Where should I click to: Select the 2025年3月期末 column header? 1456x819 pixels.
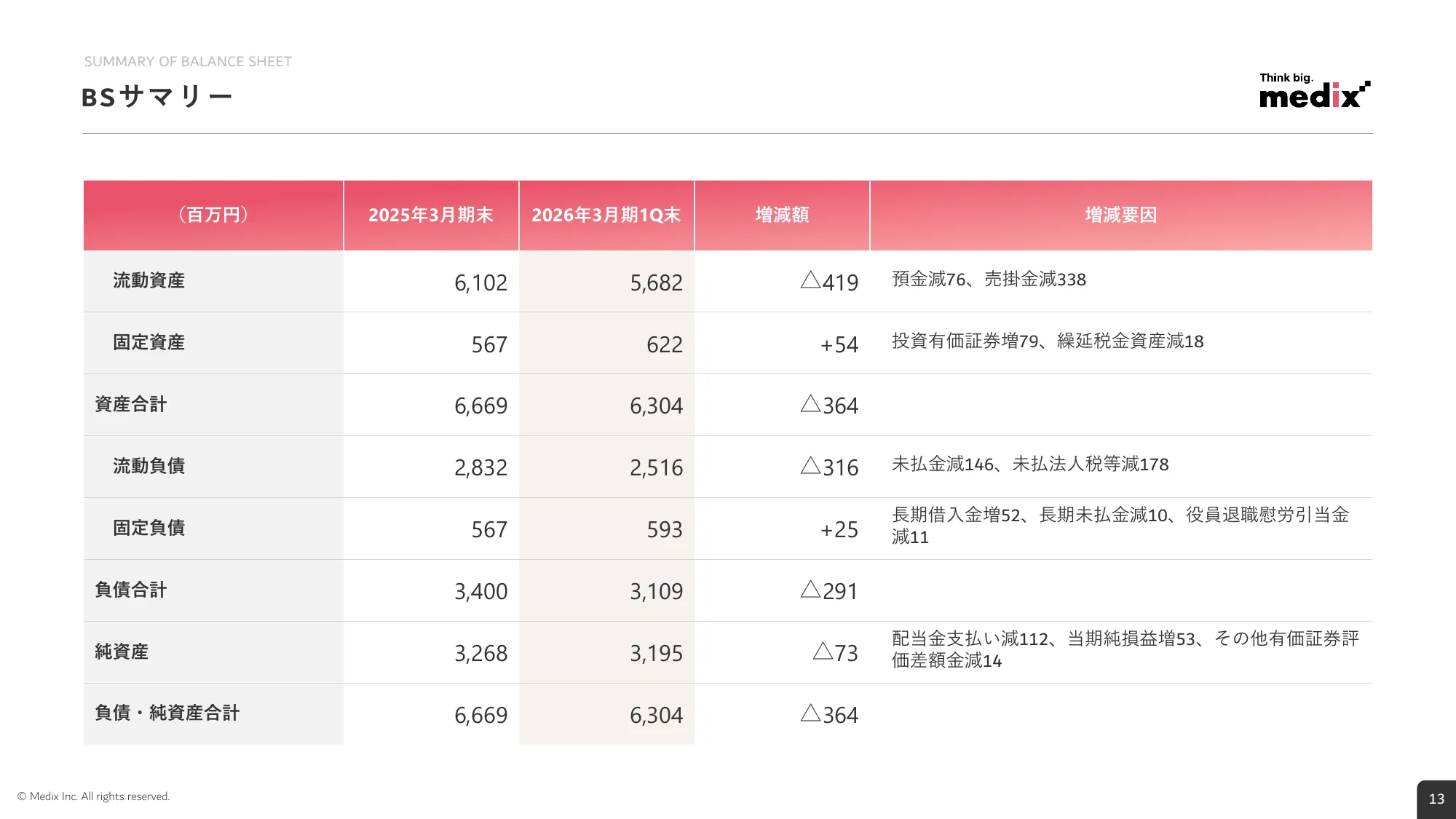tap(430, 215)
